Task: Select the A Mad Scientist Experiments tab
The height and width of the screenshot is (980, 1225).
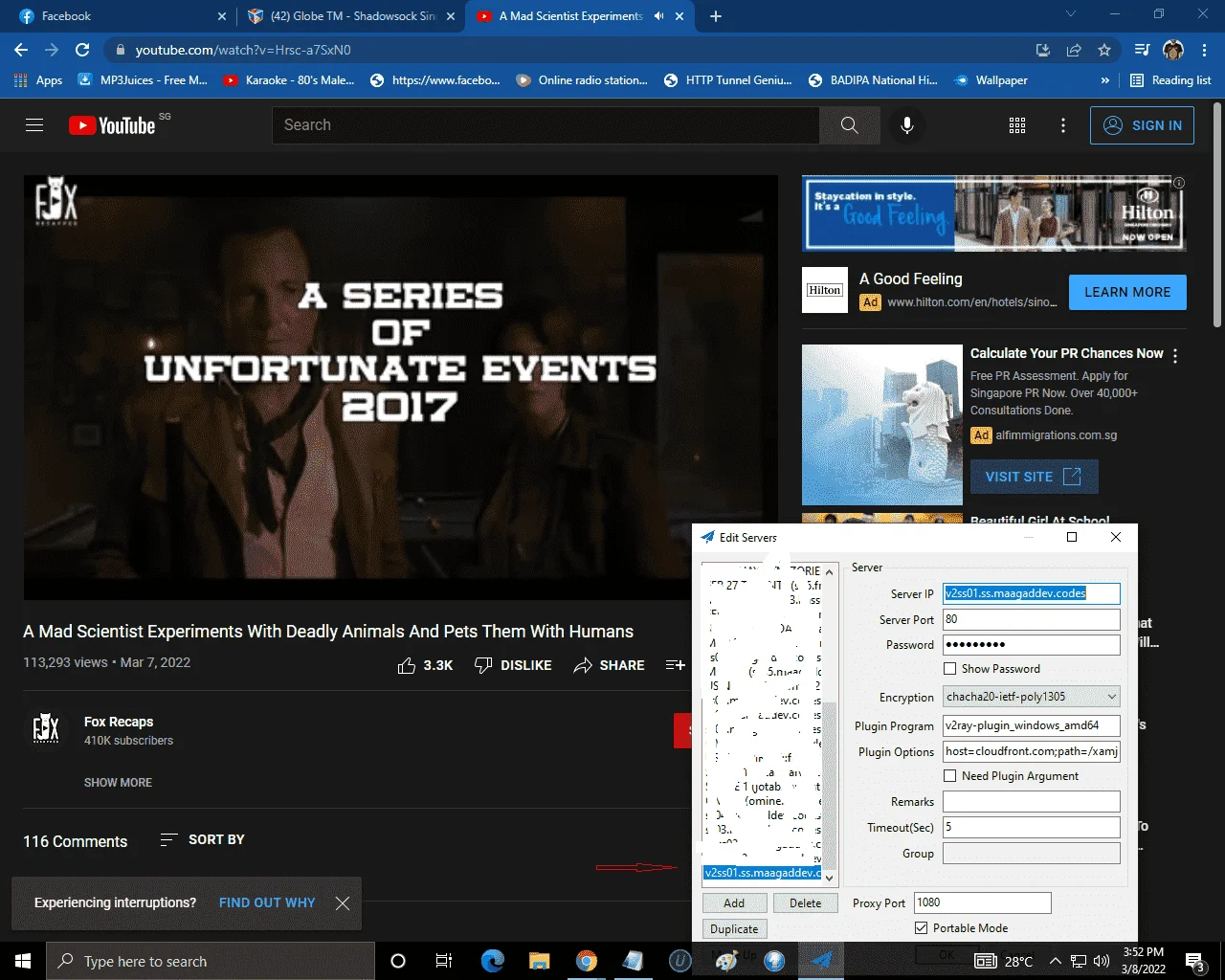Action: 580,16
